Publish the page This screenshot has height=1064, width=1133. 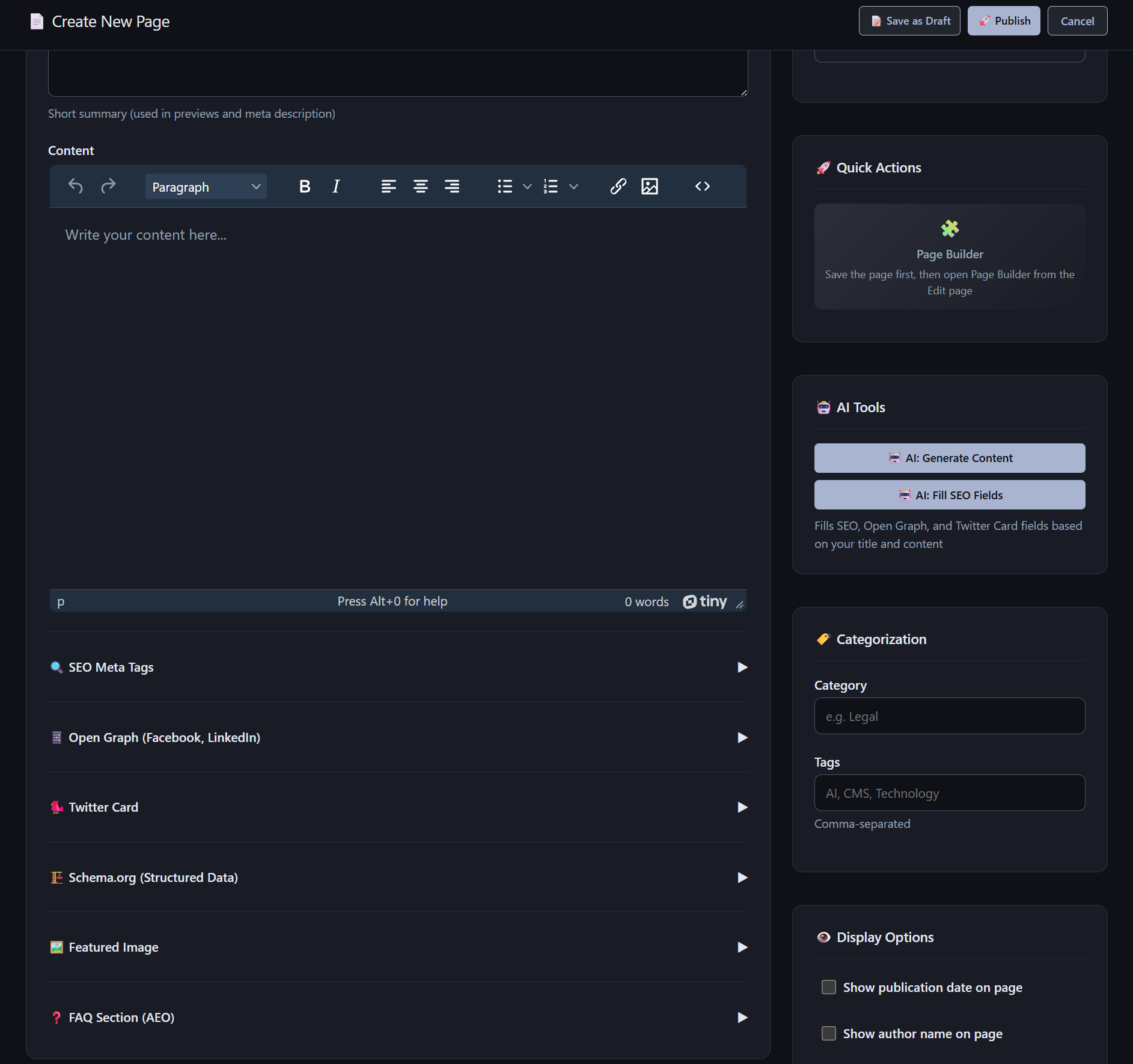tap(1004, 21)
